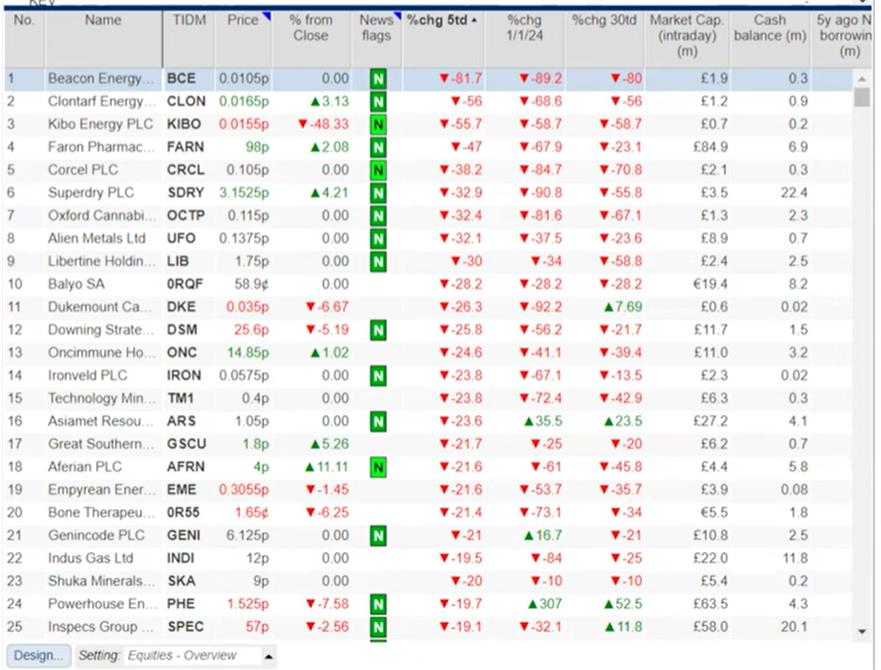Select Shuka Minerals... row name
The width and height of the screenshot is (881, 670).
click(101, 581)
